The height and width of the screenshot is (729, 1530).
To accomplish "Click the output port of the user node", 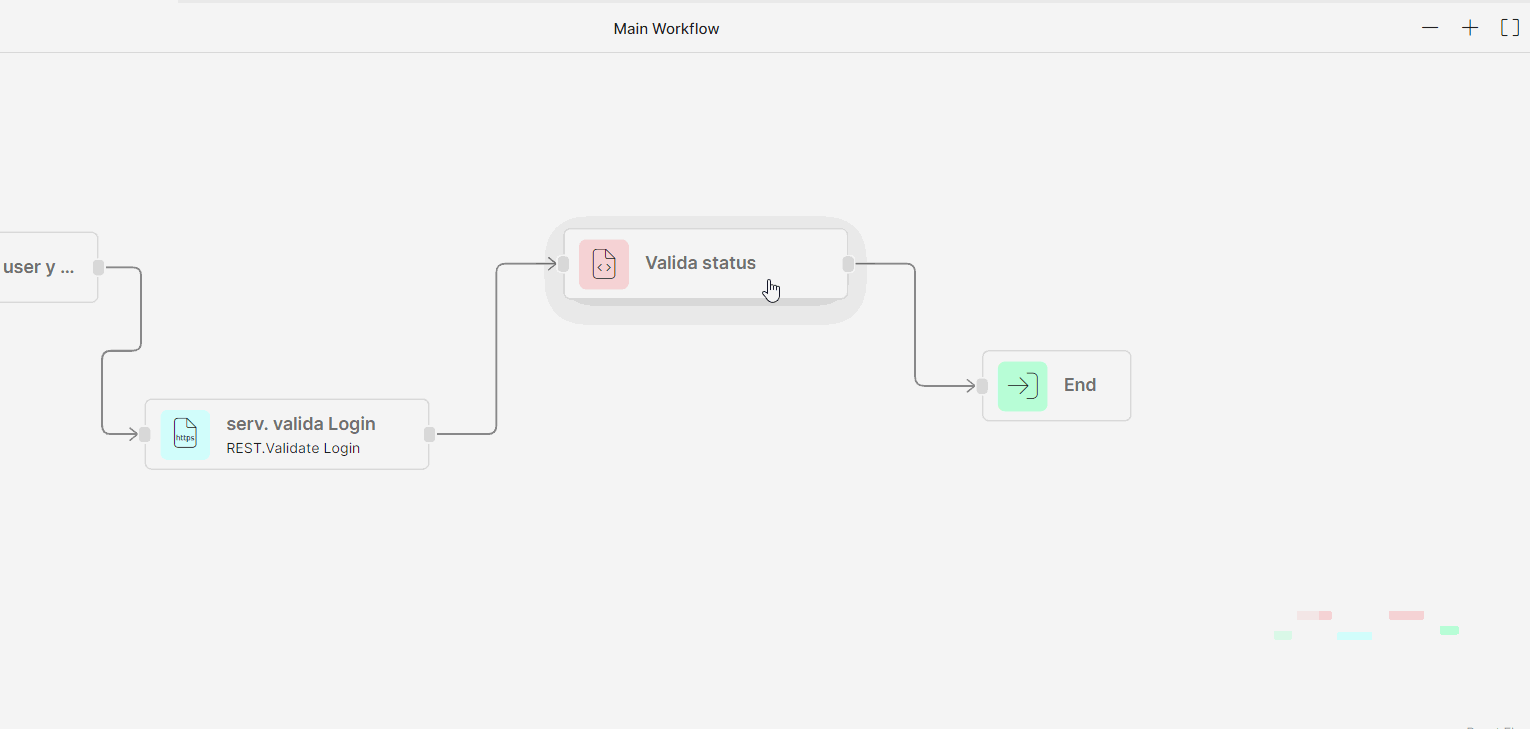I will pyautogui.click(x=97, y=266).
